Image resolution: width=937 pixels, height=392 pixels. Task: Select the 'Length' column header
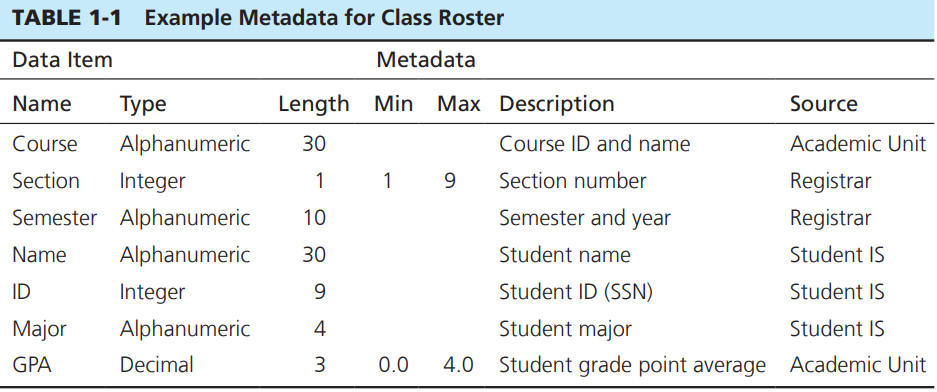click(x=314, y=105)
